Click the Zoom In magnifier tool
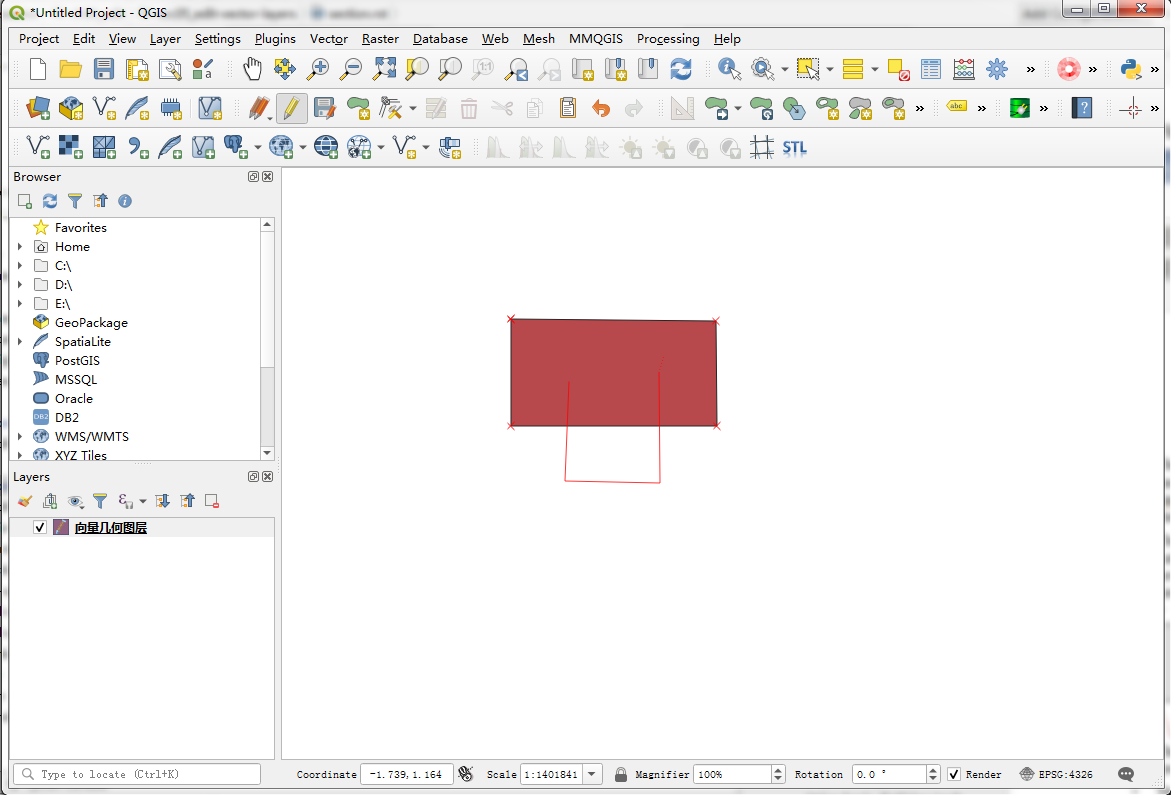This screenshot has height=795, width=1171. coord(318,69)
